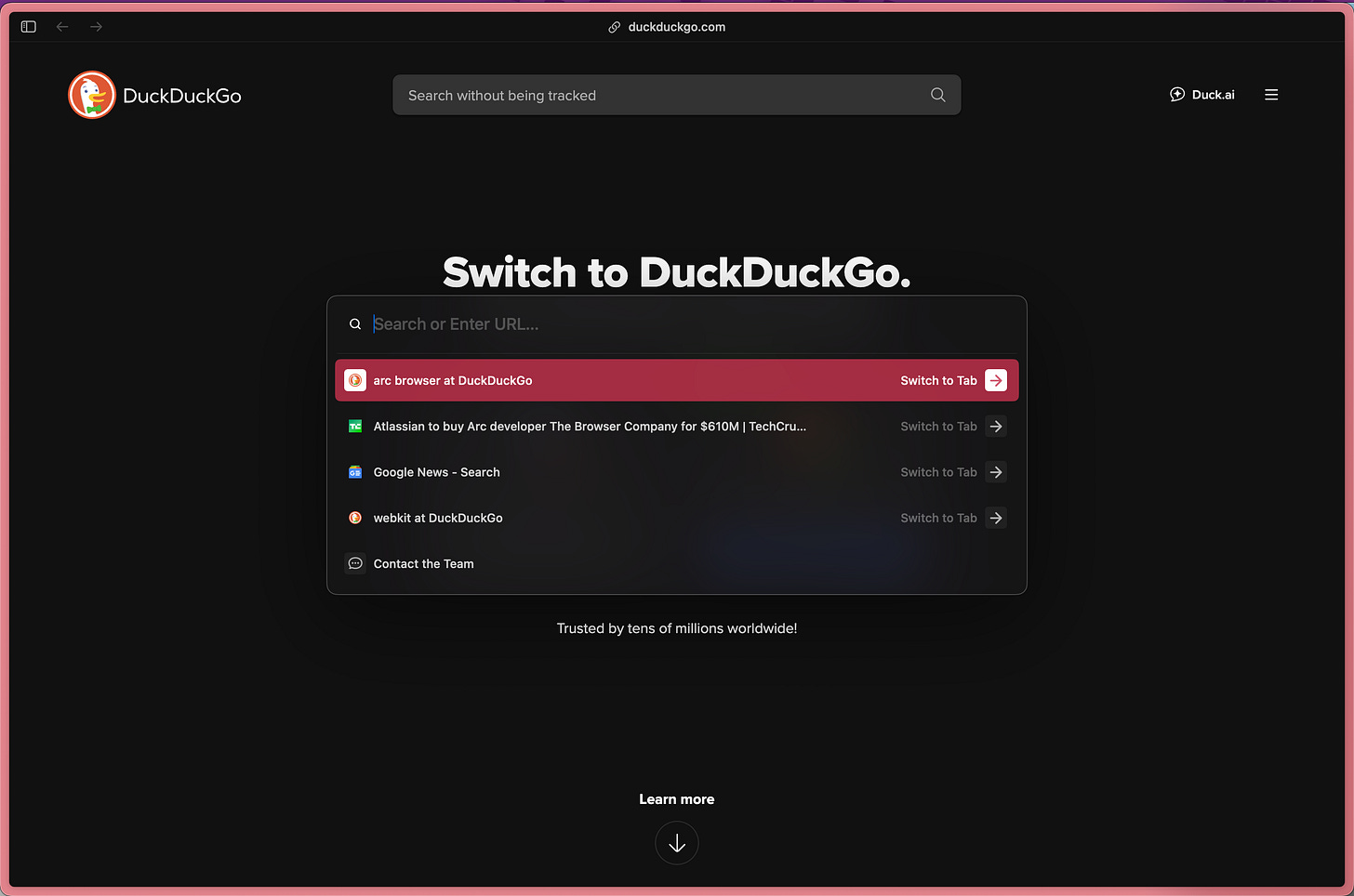
Task: Click the DuckDuckGo duck logo
Action: tap(92, 95)
